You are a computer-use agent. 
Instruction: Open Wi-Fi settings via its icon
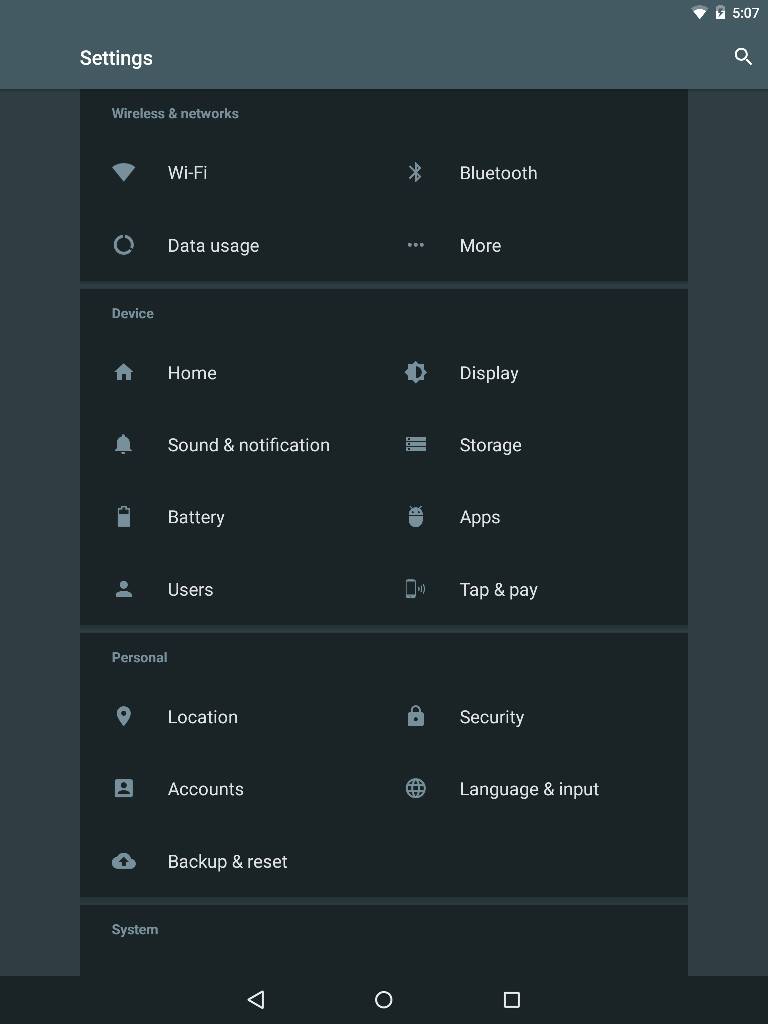coord(124,172)
